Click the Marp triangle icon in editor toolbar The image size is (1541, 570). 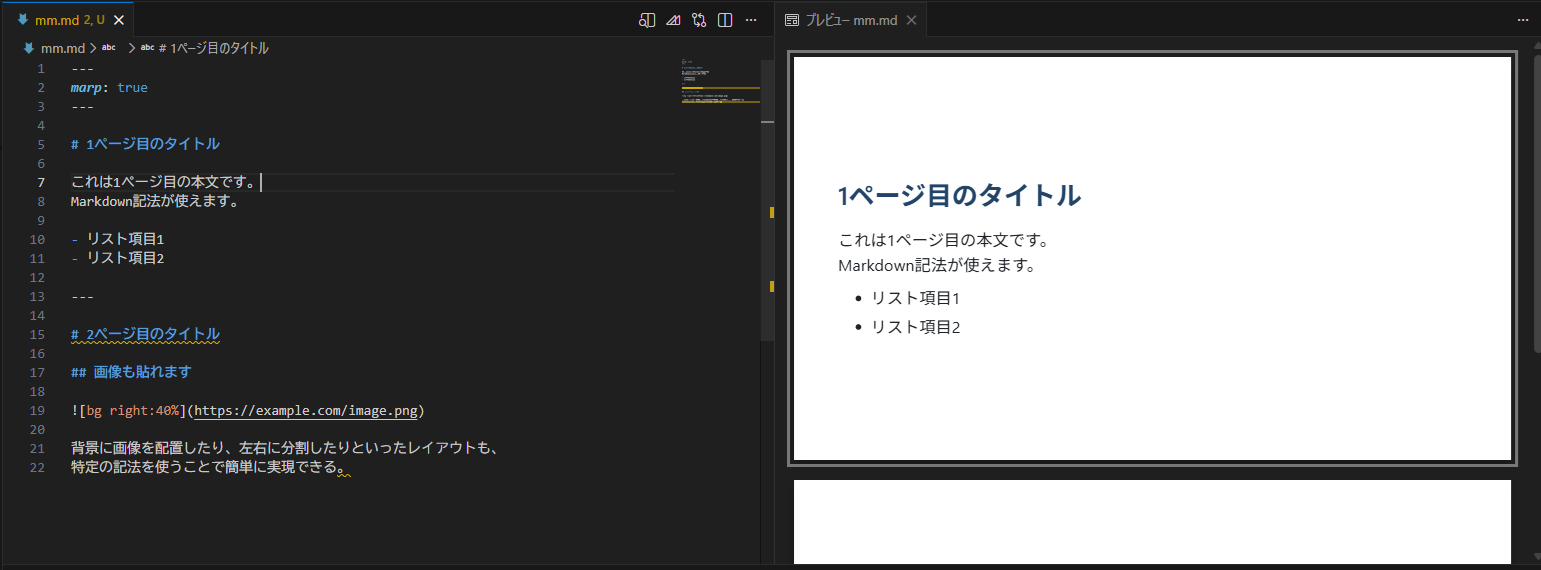pos(673,20)
